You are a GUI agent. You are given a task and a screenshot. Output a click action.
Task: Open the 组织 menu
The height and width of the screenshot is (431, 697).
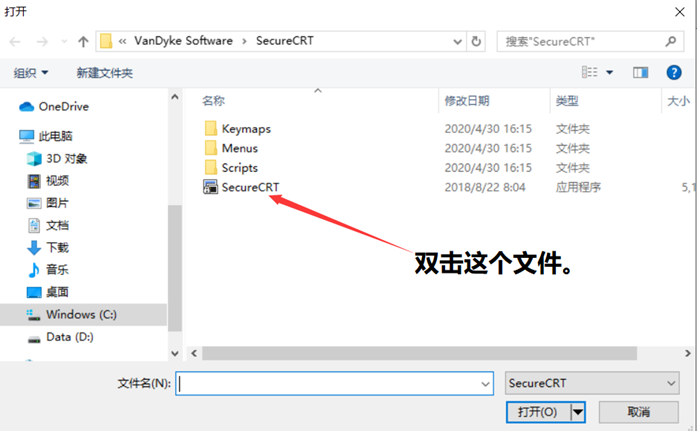click(x=31, y=72)
